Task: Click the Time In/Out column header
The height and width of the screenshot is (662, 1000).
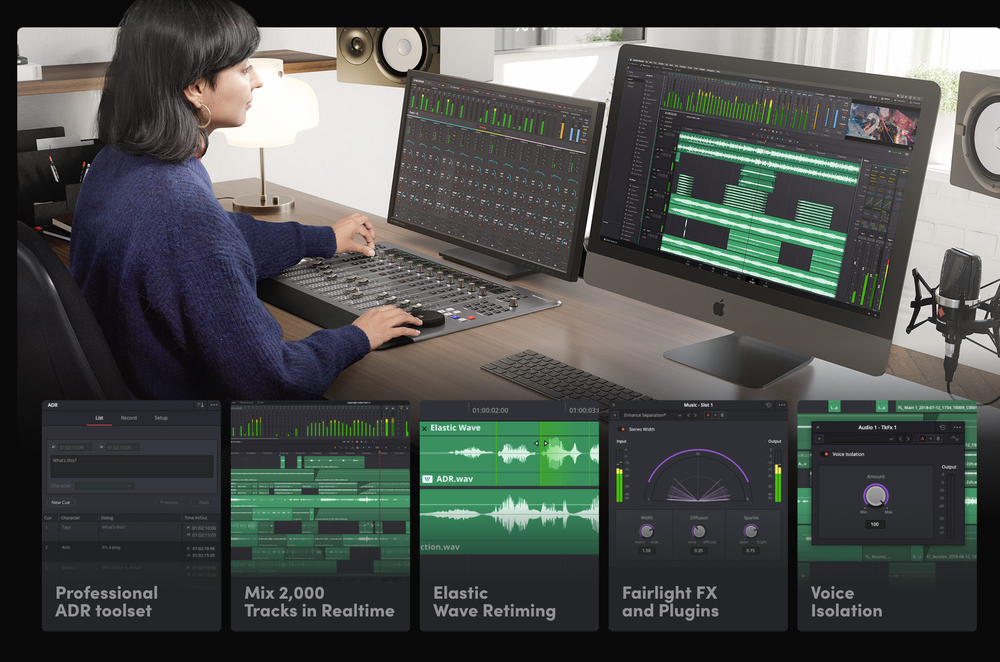Action: pos(196,518)
